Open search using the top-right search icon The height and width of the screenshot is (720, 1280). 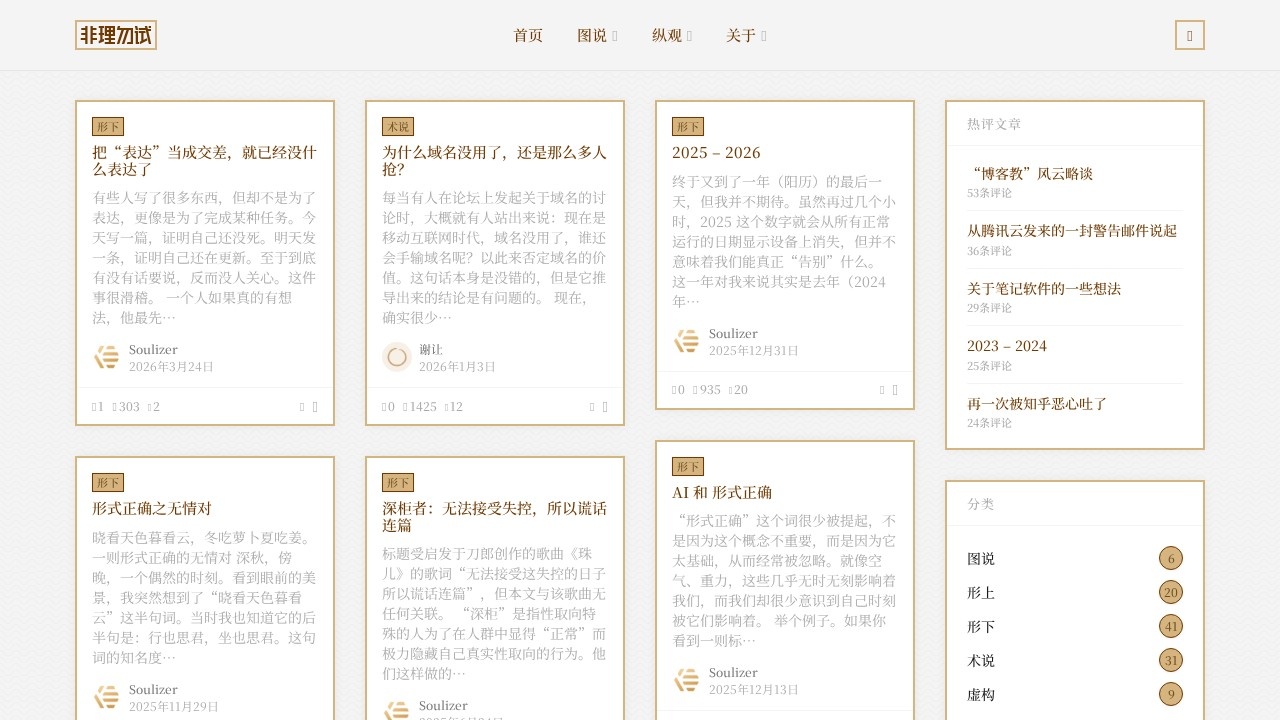1190,34
